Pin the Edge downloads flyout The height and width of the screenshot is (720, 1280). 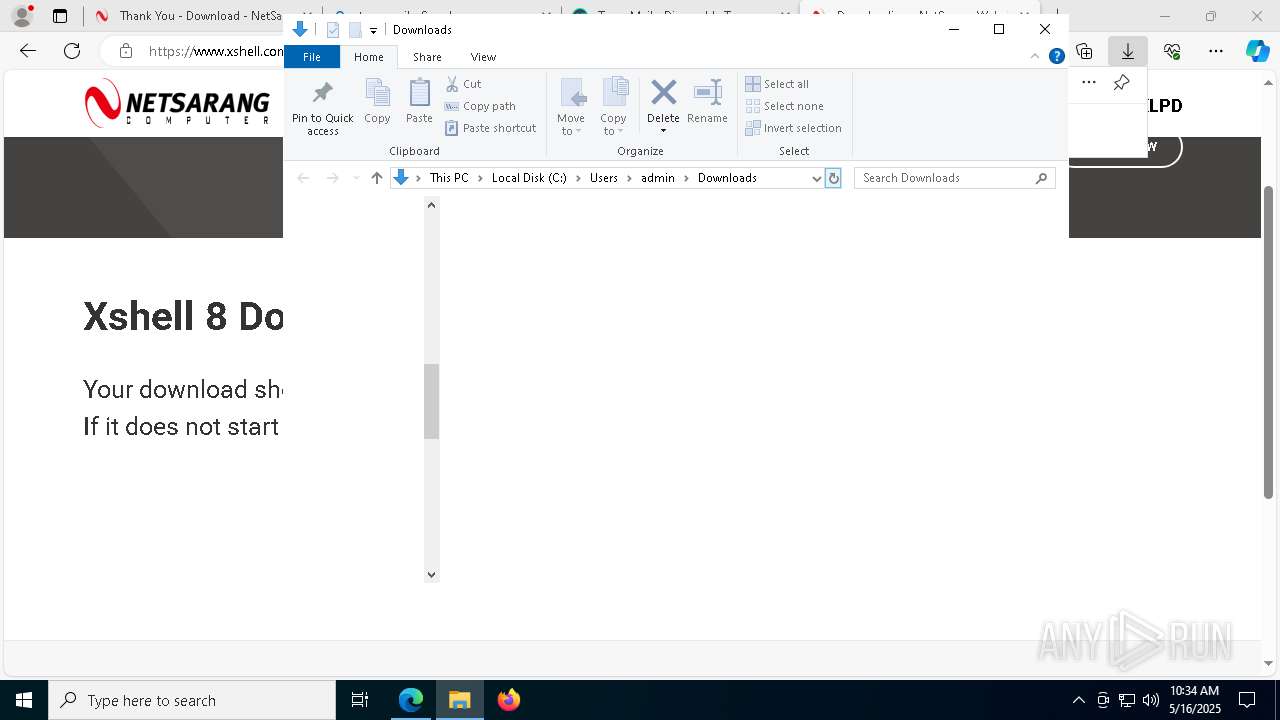[1122, 82]
